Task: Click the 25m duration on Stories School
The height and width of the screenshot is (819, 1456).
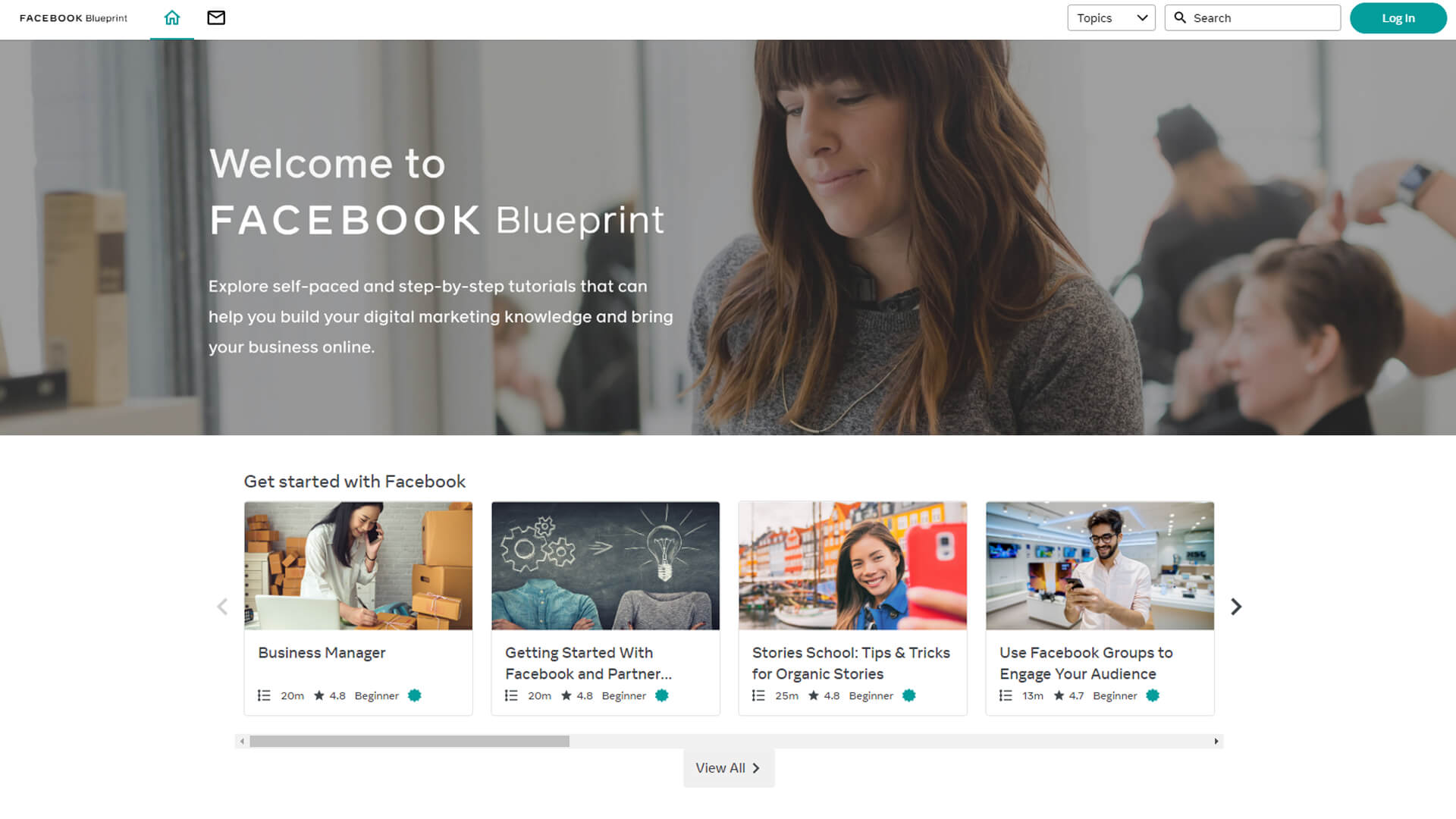Action: tap(786, 695)
